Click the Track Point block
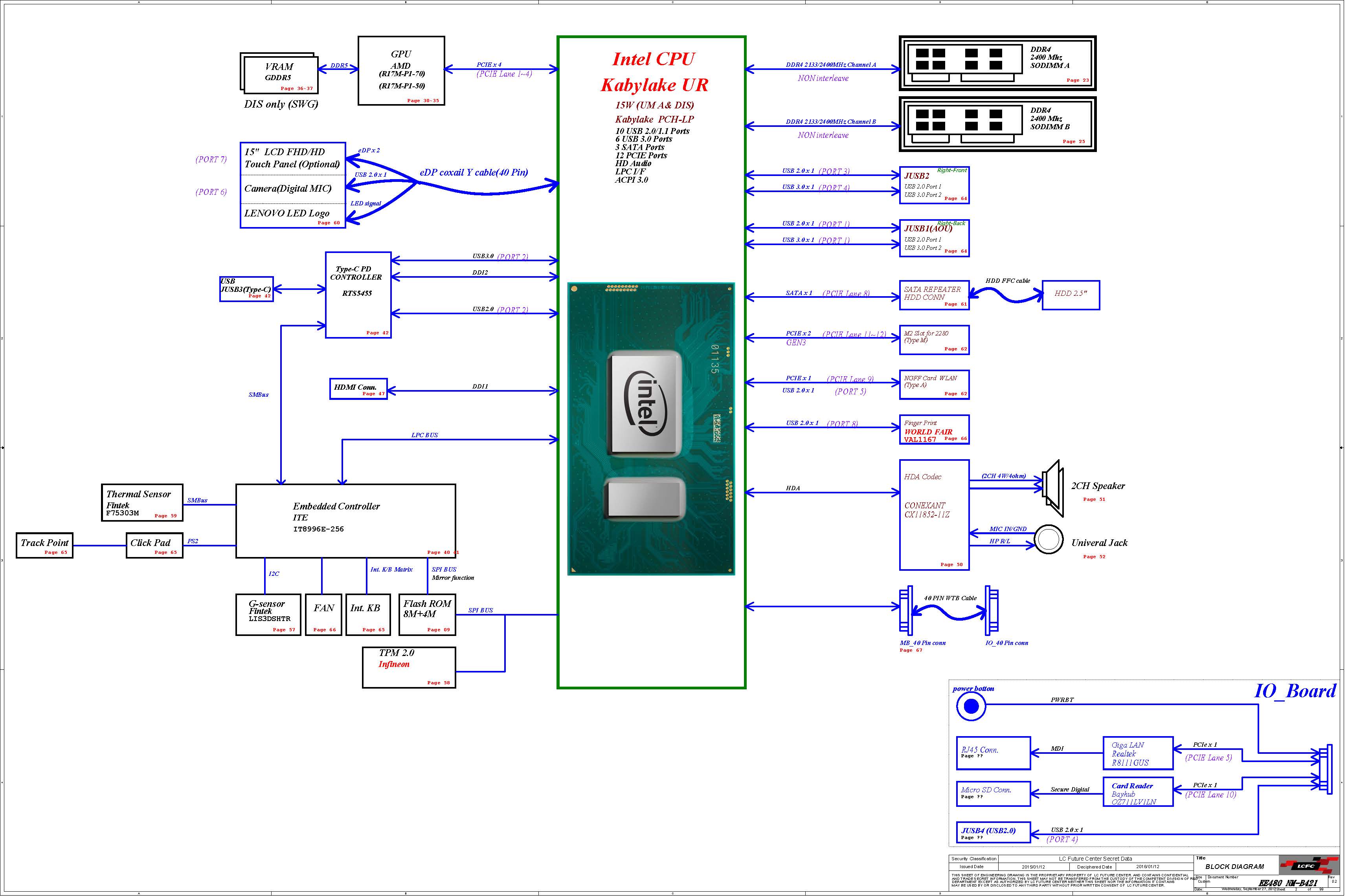The width and height of the screenshot is (1359, 896). pyautogui.click(x=45, y=551)
